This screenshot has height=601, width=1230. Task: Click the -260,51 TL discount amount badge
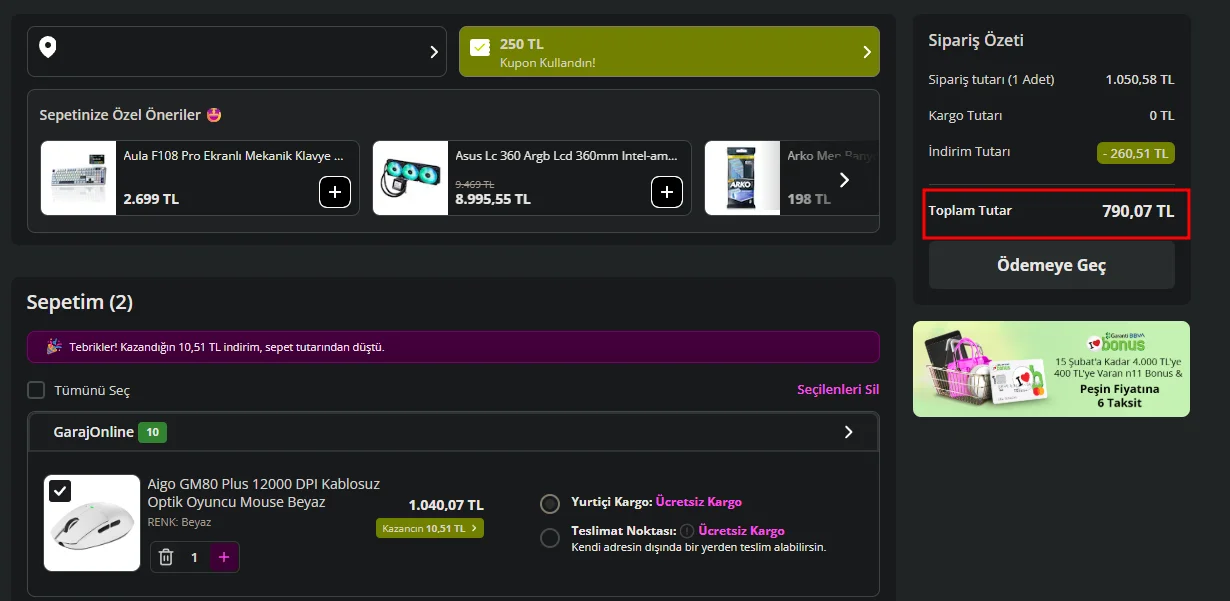tap(1136, 153)
